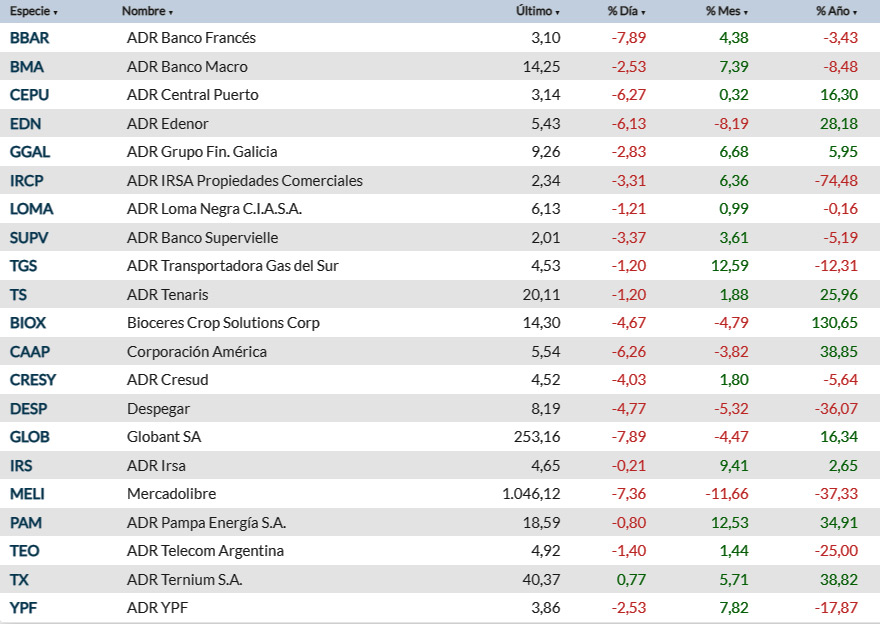Open the GGAL ticker link
The width and height of the screenshot is (880, 624).
click(30, 152)
